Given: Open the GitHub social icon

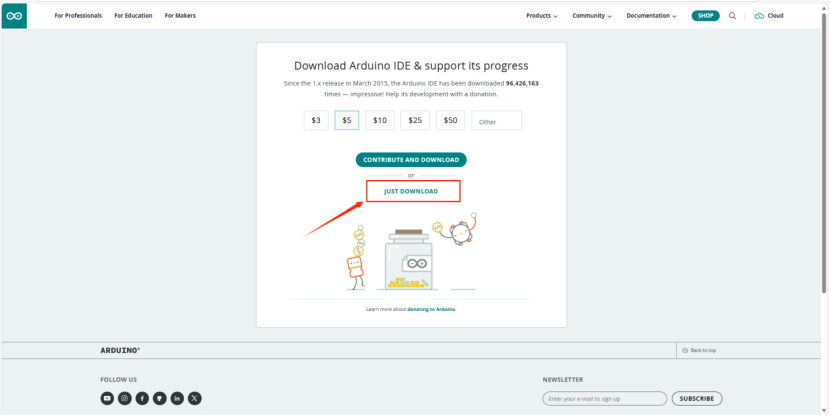Looking at the screenshot, I should click(159, 398).
